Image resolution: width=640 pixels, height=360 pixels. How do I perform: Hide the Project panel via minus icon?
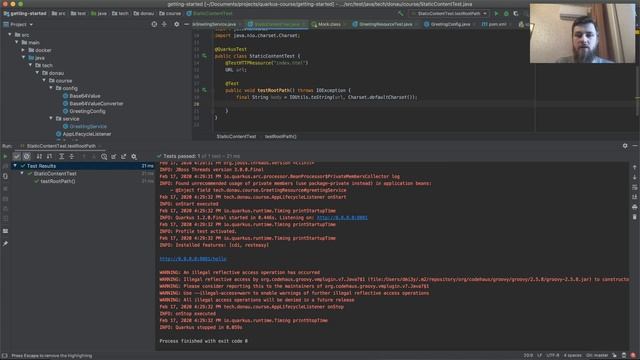pos(186,24)
